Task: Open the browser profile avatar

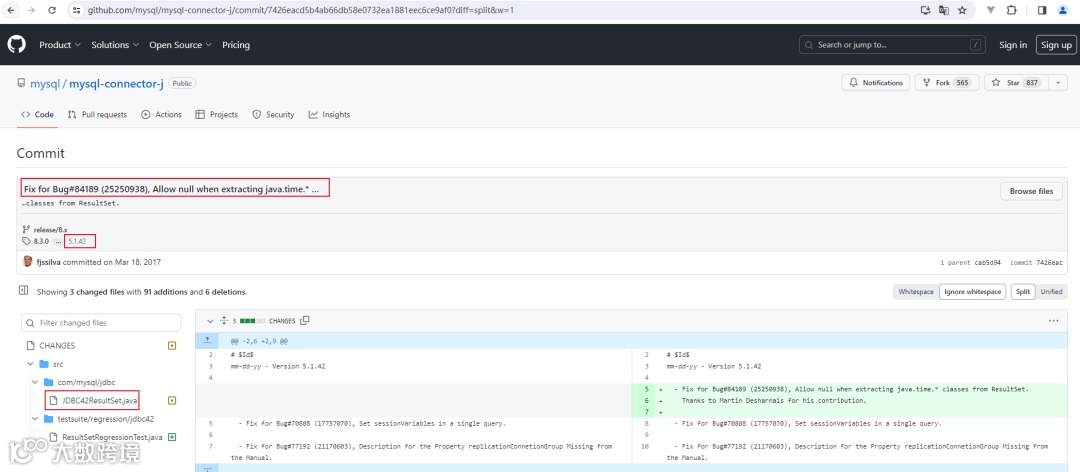Action: tap(1063, 10)
